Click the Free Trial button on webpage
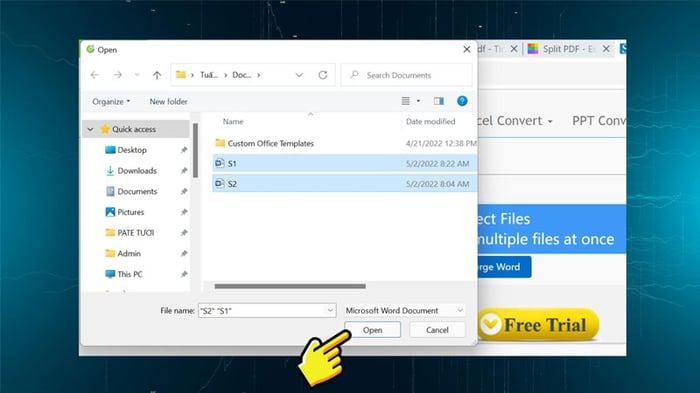 point(538,325)
